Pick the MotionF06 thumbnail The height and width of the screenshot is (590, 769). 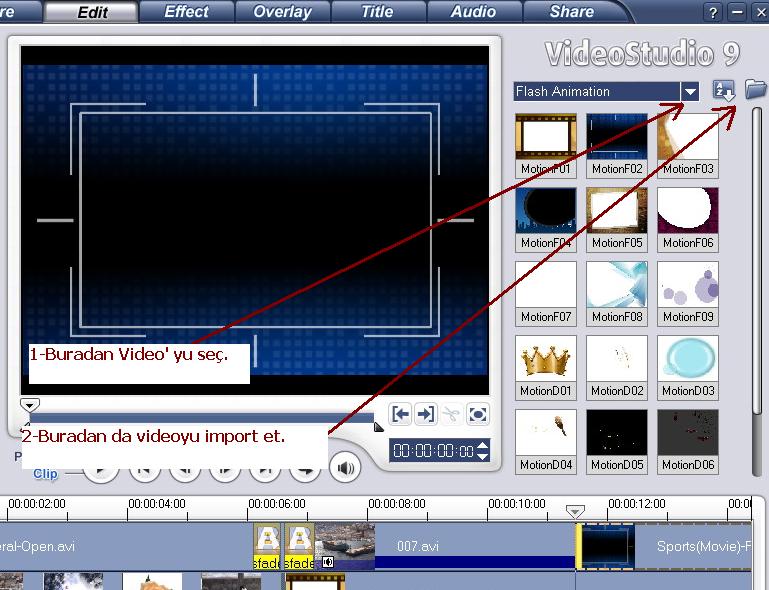(688, 219)
